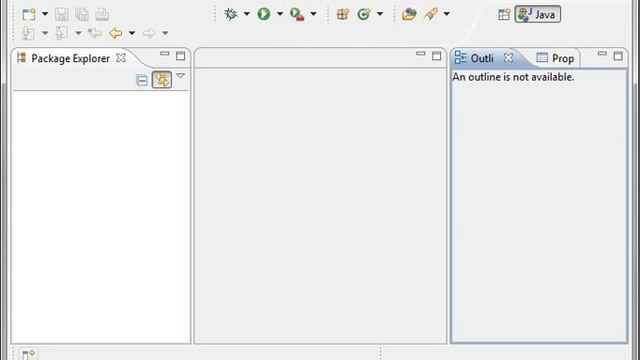Click the Show View as fast view icon

28,354
